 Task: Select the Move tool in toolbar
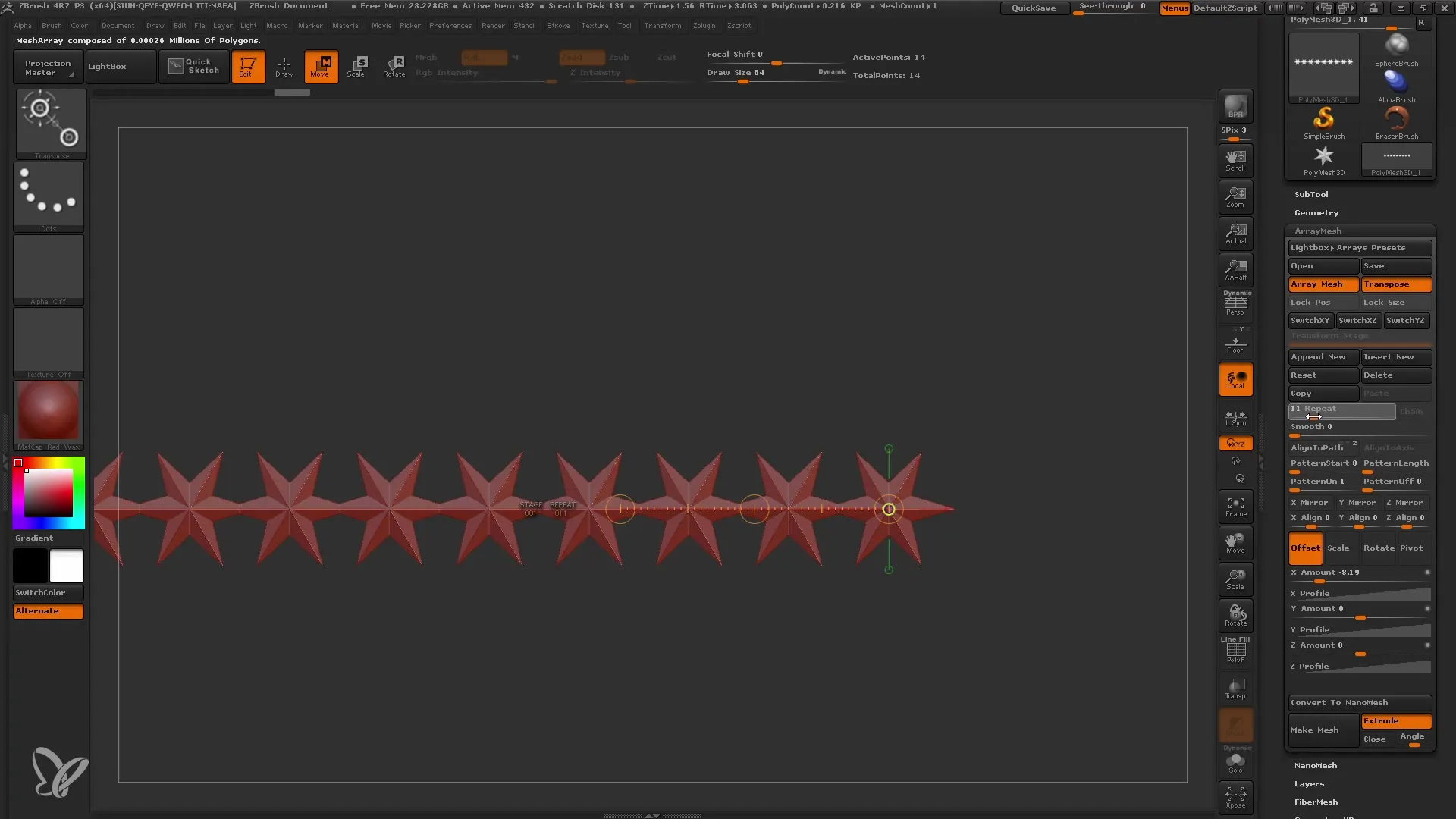point(321,66)
